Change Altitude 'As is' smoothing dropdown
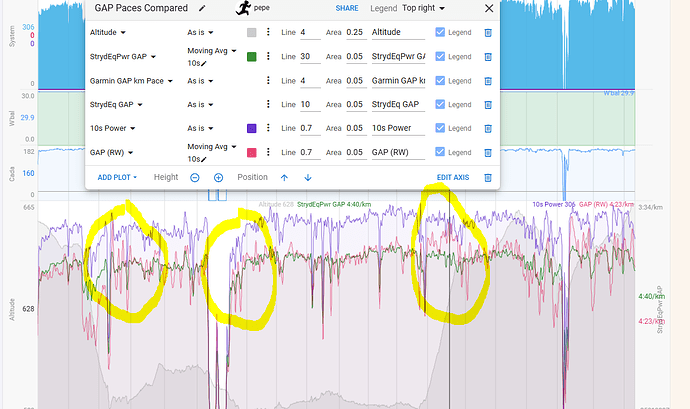 click(200, 33)
